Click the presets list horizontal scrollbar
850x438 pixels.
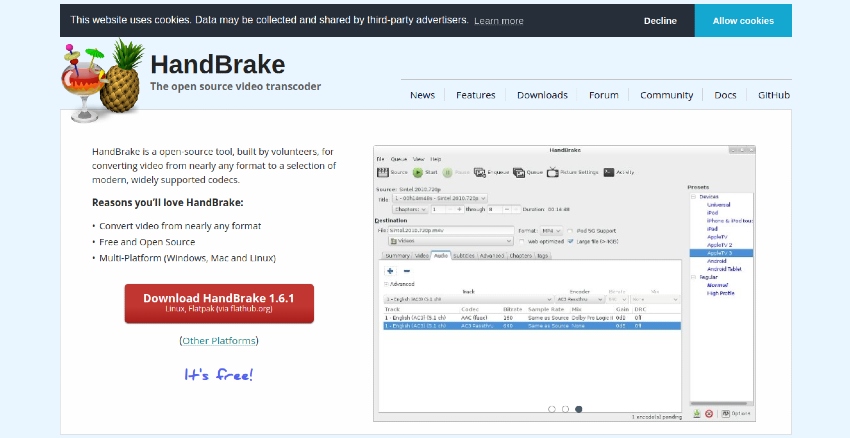pyautogui.click(x=721, y=403)
